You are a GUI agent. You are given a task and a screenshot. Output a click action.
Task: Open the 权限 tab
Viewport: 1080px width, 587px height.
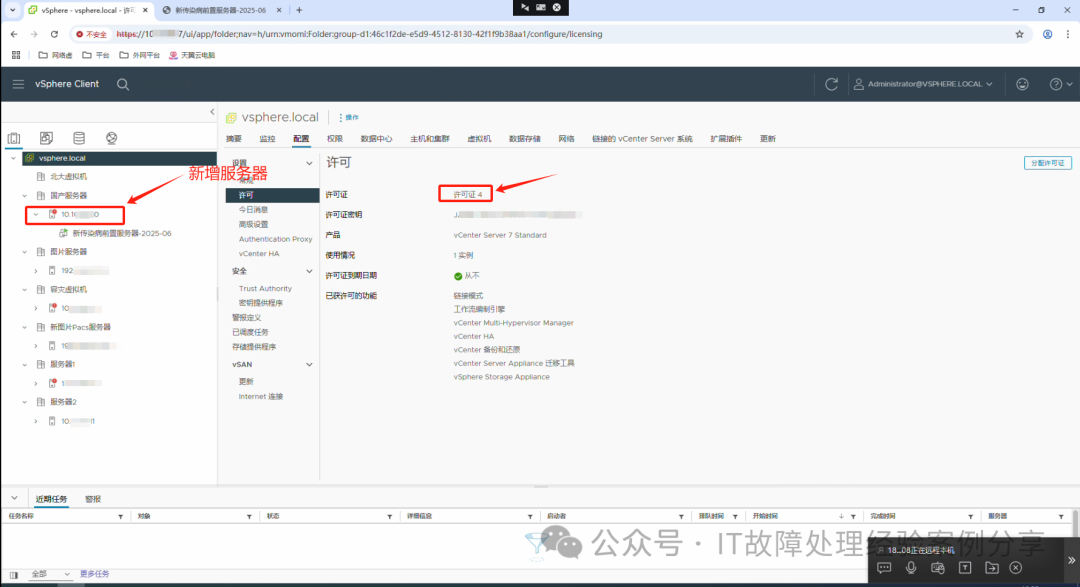point(335,138)
